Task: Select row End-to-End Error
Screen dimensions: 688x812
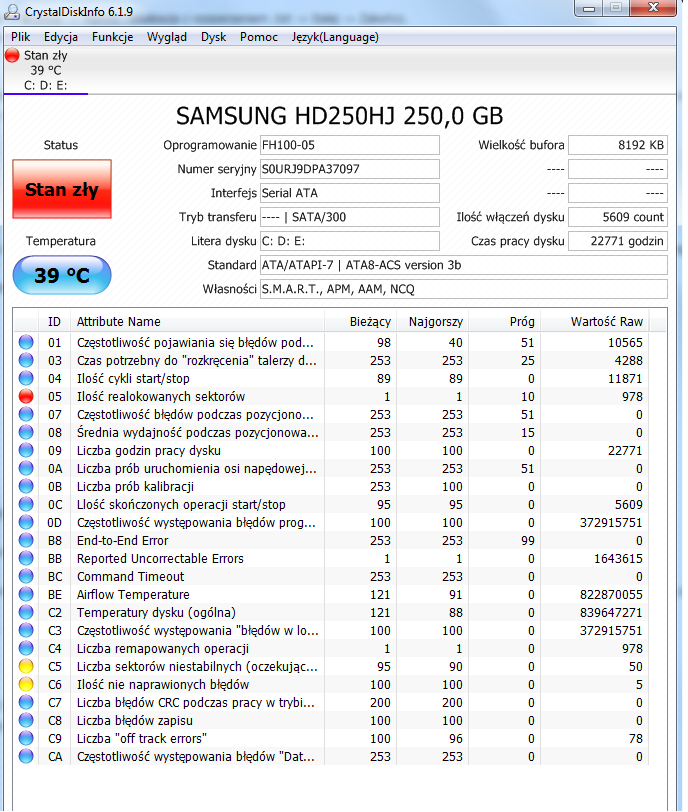Action: [x=331, y=541]
